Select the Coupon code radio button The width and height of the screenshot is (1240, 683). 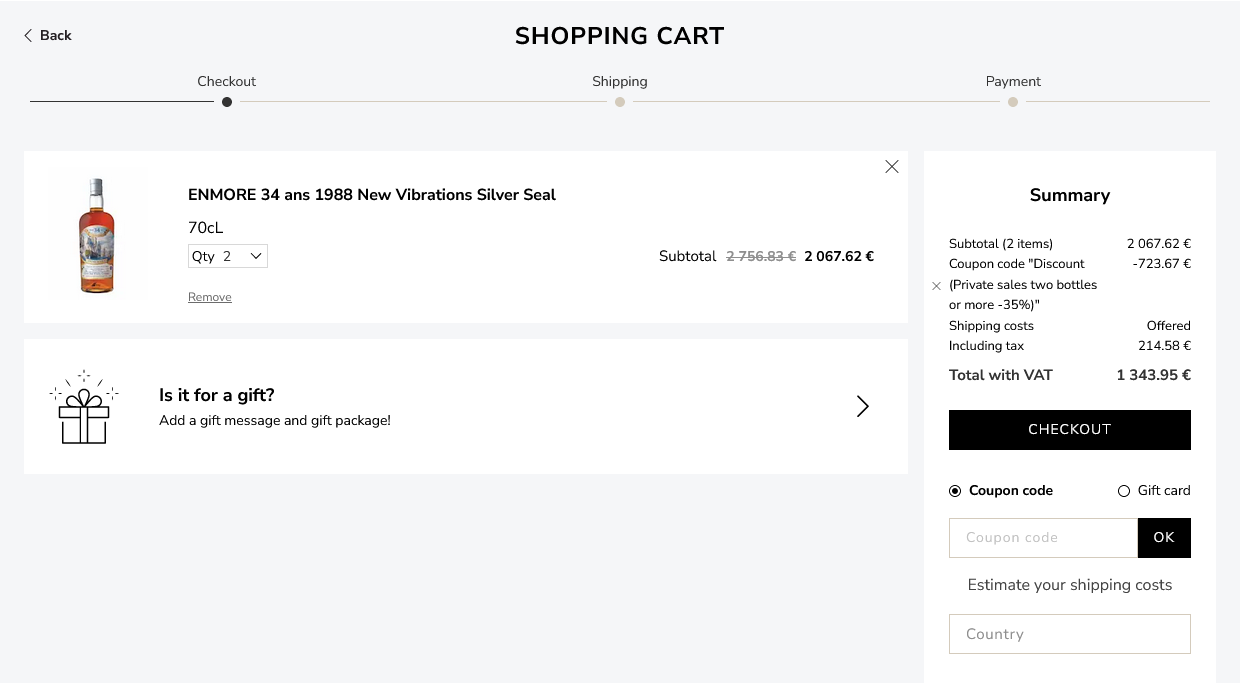click(955, 491)
